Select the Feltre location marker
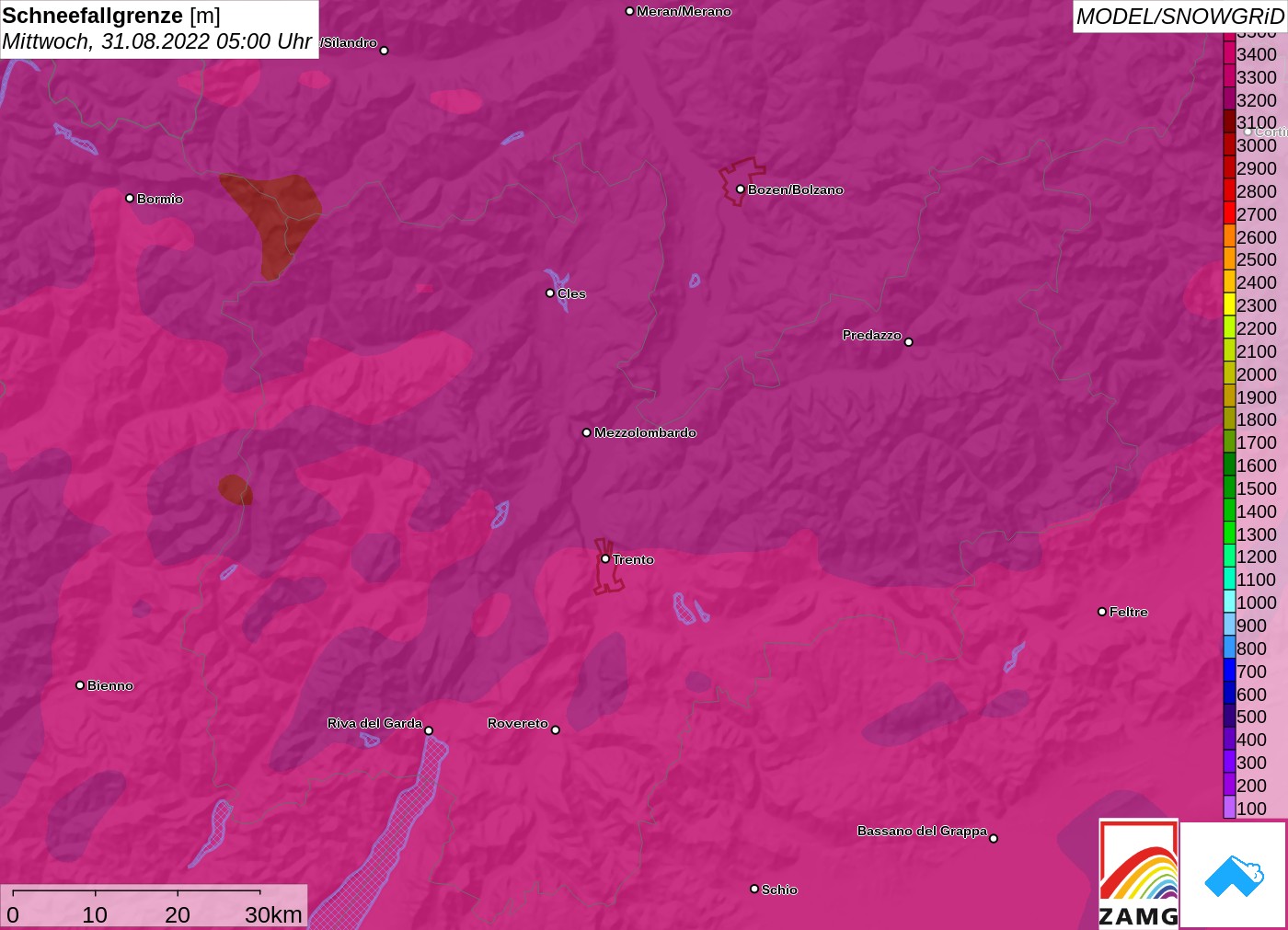The image size is (1288, 930). 1102,612
